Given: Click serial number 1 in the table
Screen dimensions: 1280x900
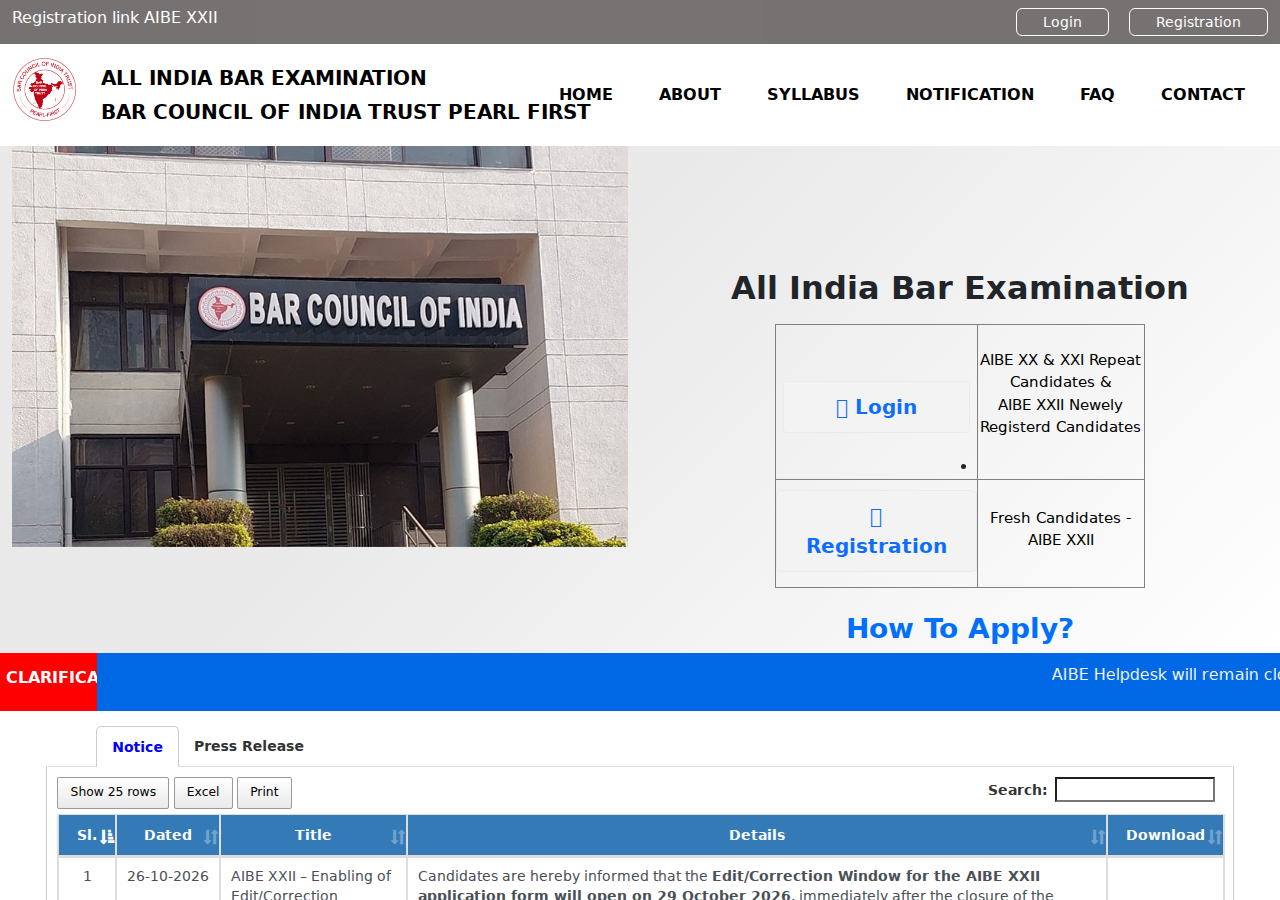Looking at the screenshot, I should (x=87, y=876).
